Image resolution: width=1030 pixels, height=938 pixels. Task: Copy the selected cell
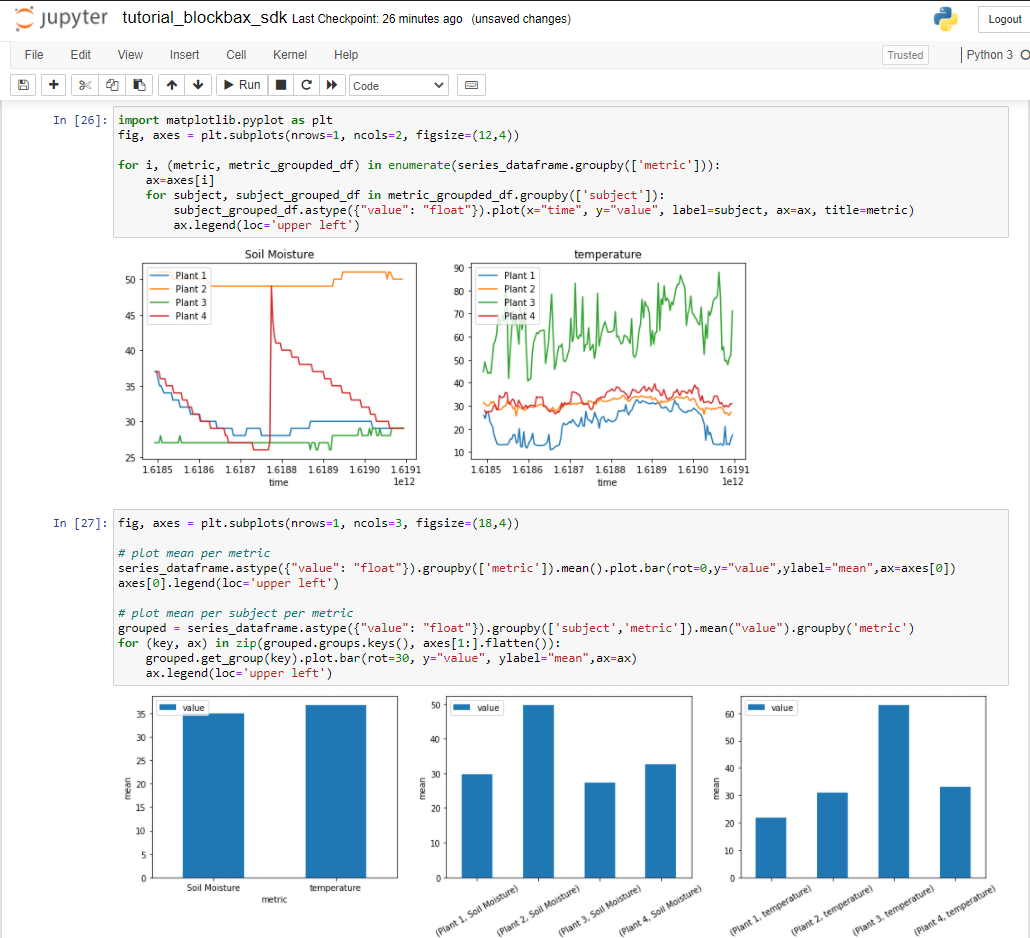(112, 84)
